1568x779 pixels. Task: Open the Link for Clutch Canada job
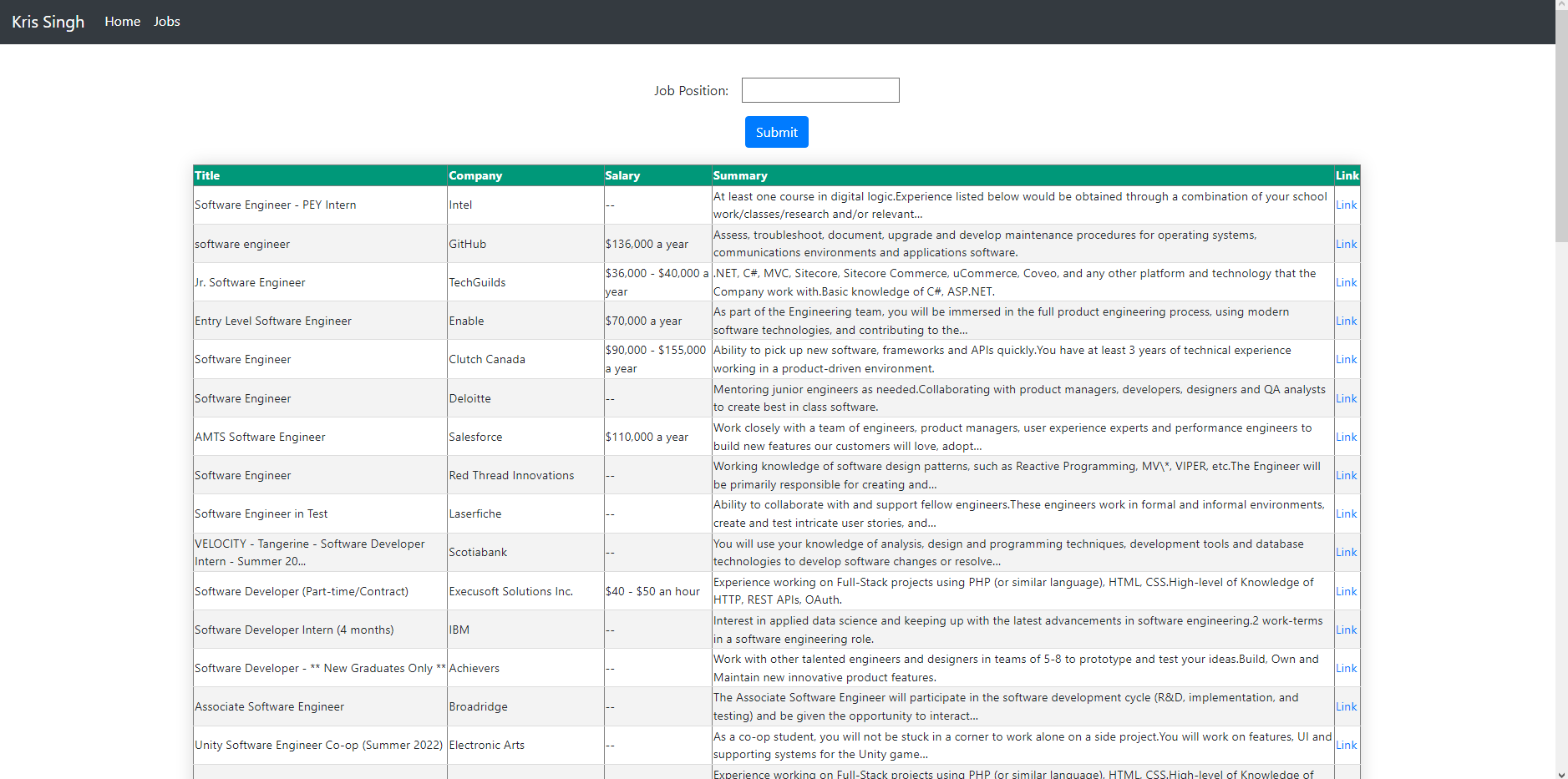tap(1346, 359)
